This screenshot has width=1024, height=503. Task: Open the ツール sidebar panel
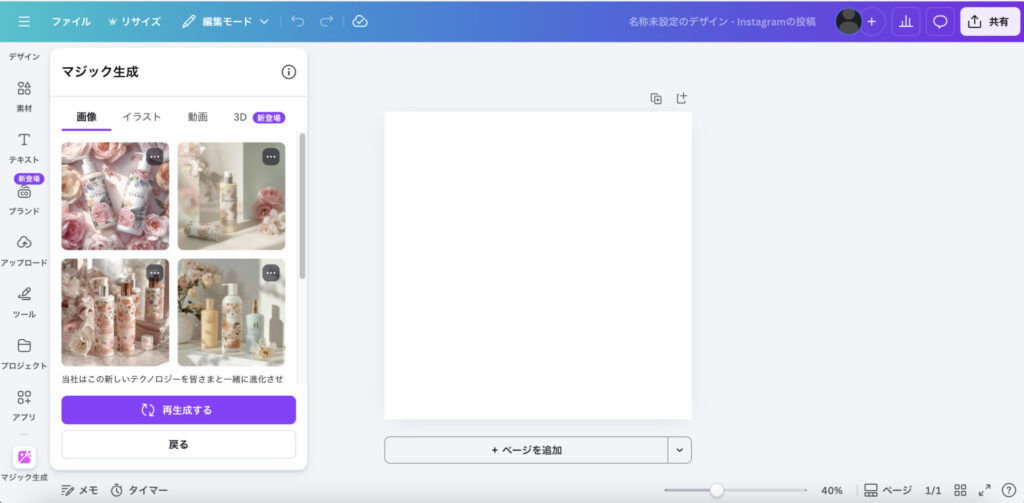tap(24, 302)
